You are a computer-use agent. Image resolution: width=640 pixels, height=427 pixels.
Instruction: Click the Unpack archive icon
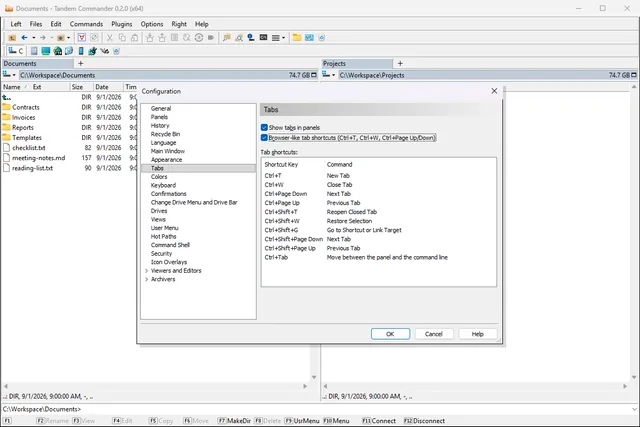(162, 38)
